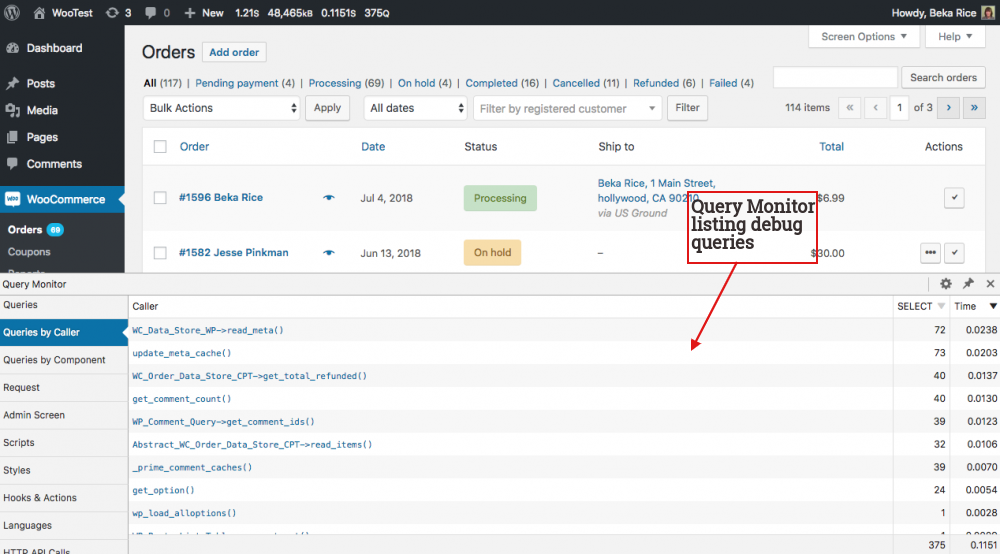Go to the next orders page
1000x554 pixels.
(x=948, y=108)
